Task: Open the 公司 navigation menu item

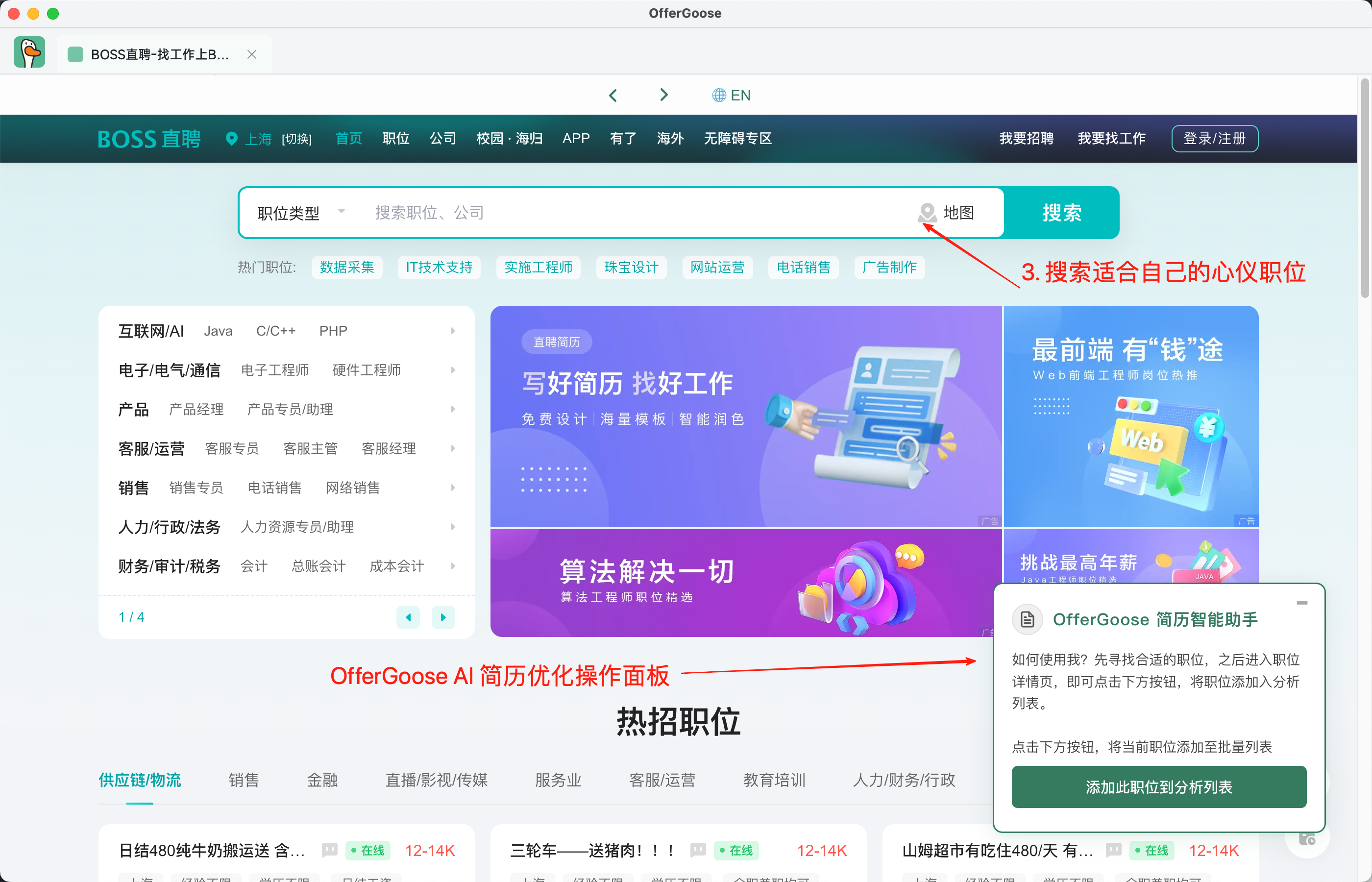Action: 442,139
